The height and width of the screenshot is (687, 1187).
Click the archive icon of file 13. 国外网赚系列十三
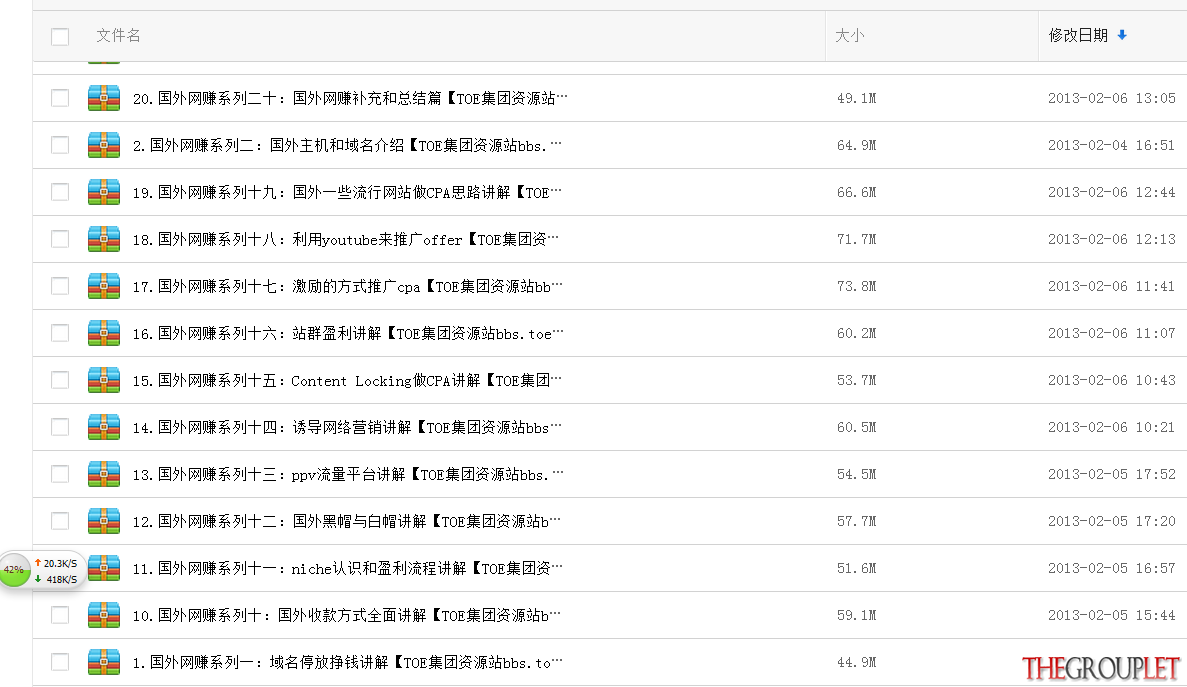click(x=104, y=474)
